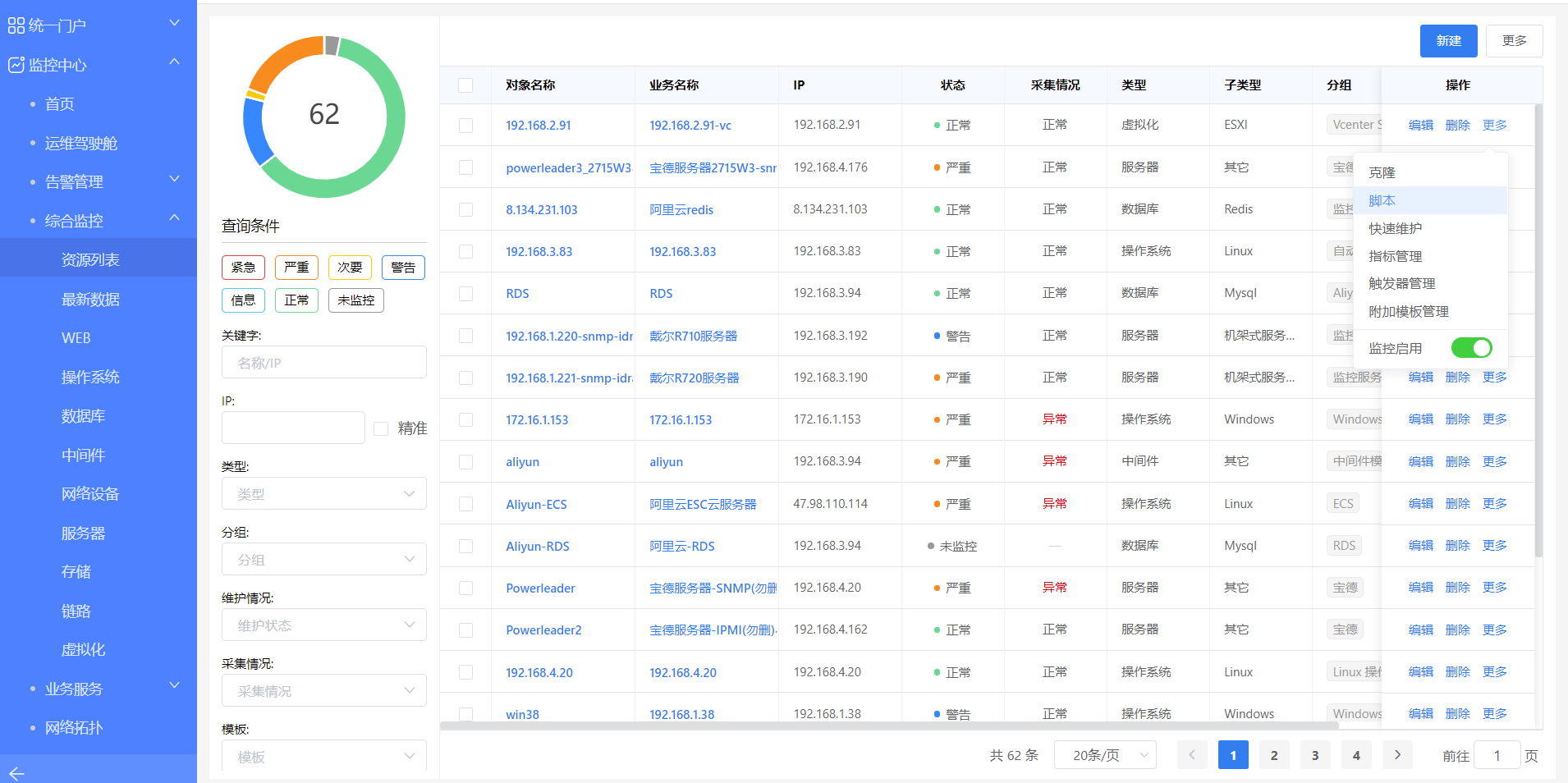Filter by the 信息 severity tag
This screenshot has width=1568, height=783.
click(243, 300)
